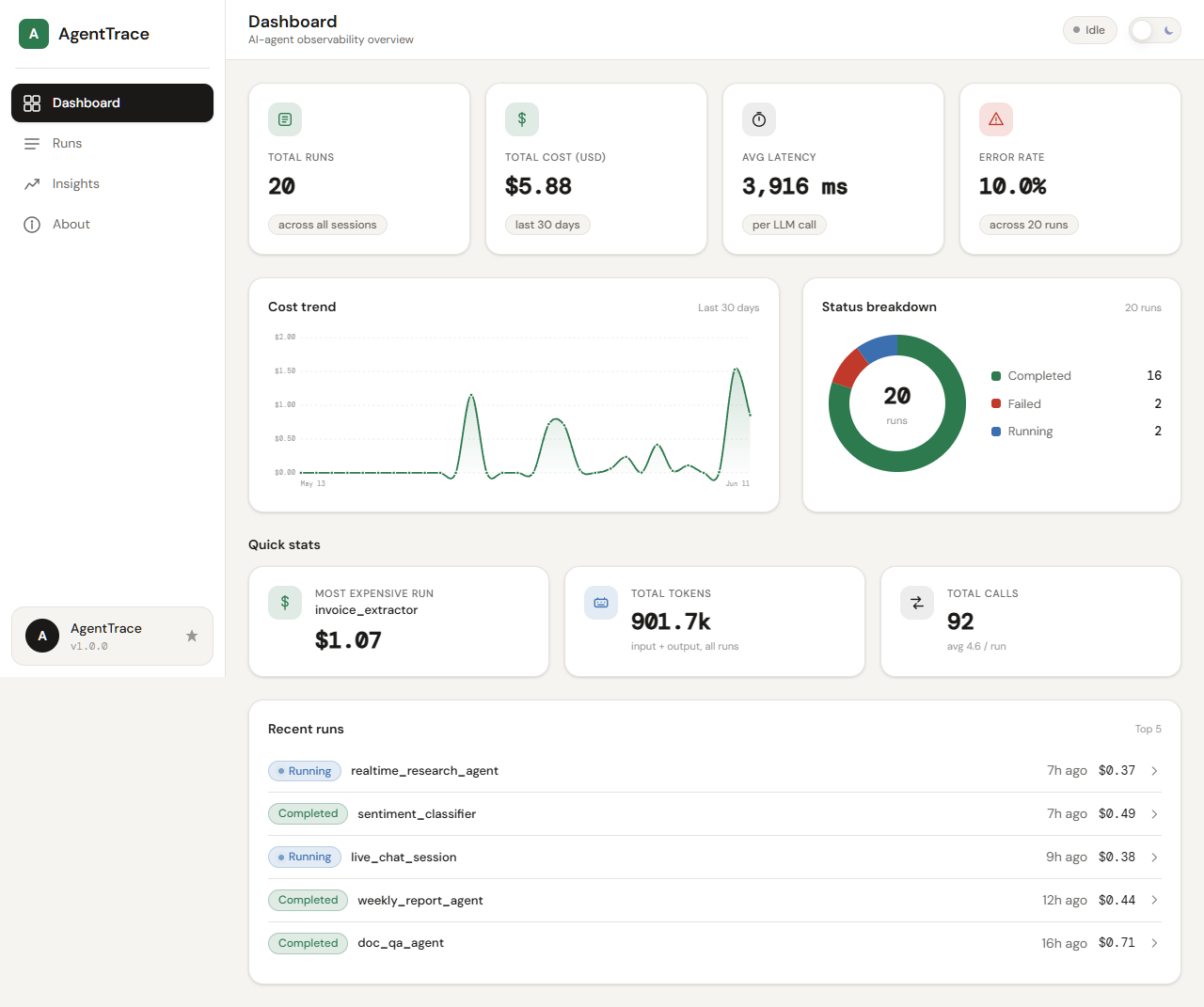The width and height of the screenshot is (1204, 1007).
Task: Open the weekly_report_agent run
Action: (715, 900)
